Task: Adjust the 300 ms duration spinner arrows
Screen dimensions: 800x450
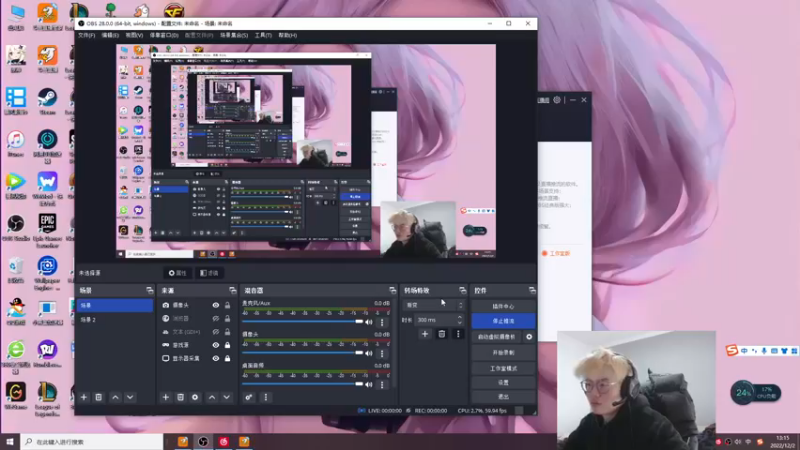Action: [460, 320]
